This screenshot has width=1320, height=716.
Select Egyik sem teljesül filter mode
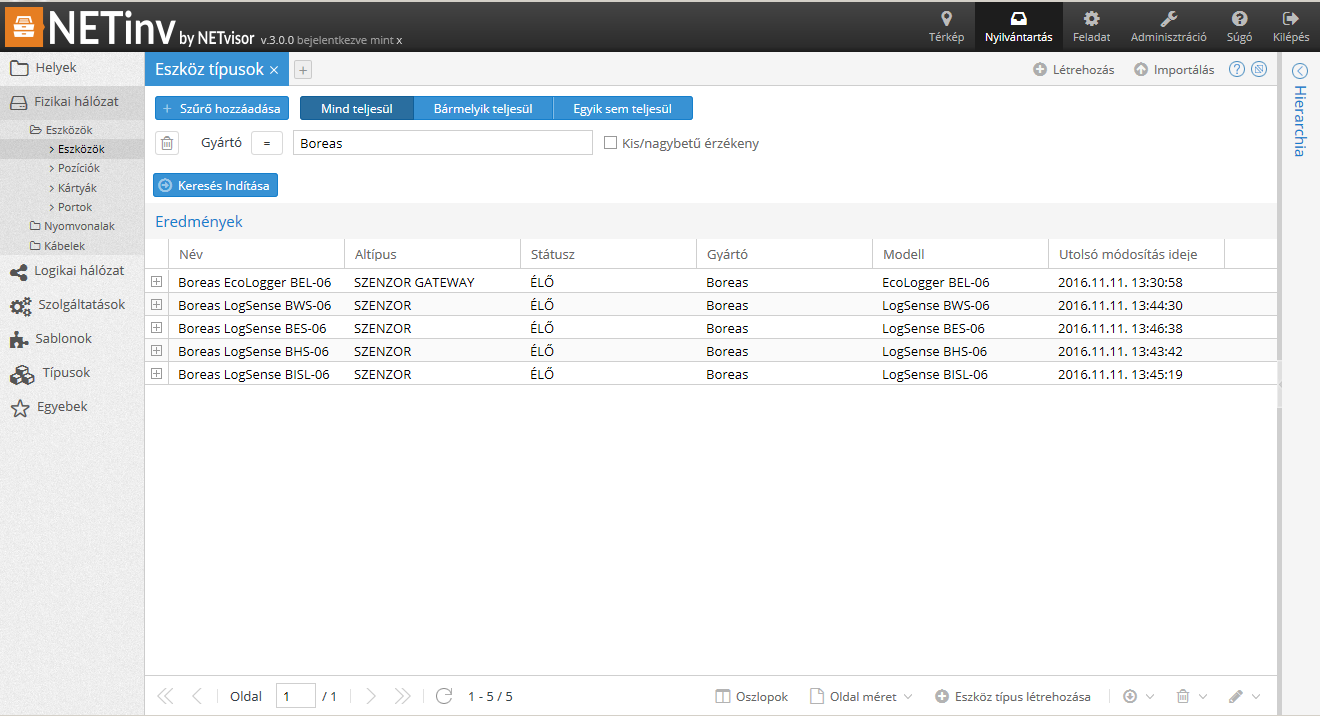coord(622,108)
